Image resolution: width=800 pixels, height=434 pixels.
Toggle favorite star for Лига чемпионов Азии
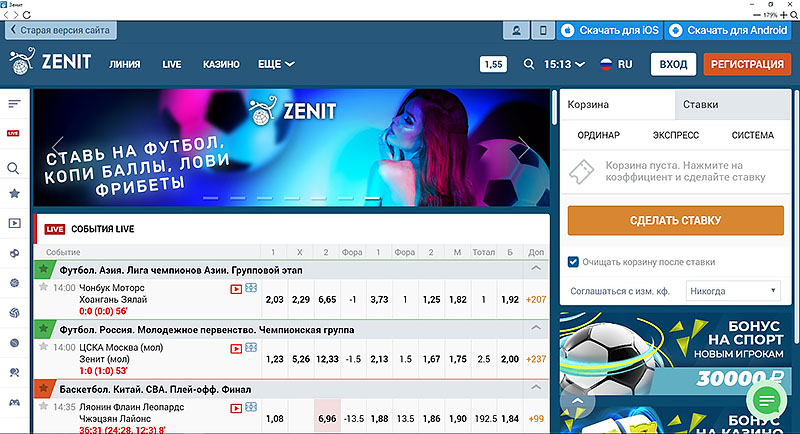(44, 269)
